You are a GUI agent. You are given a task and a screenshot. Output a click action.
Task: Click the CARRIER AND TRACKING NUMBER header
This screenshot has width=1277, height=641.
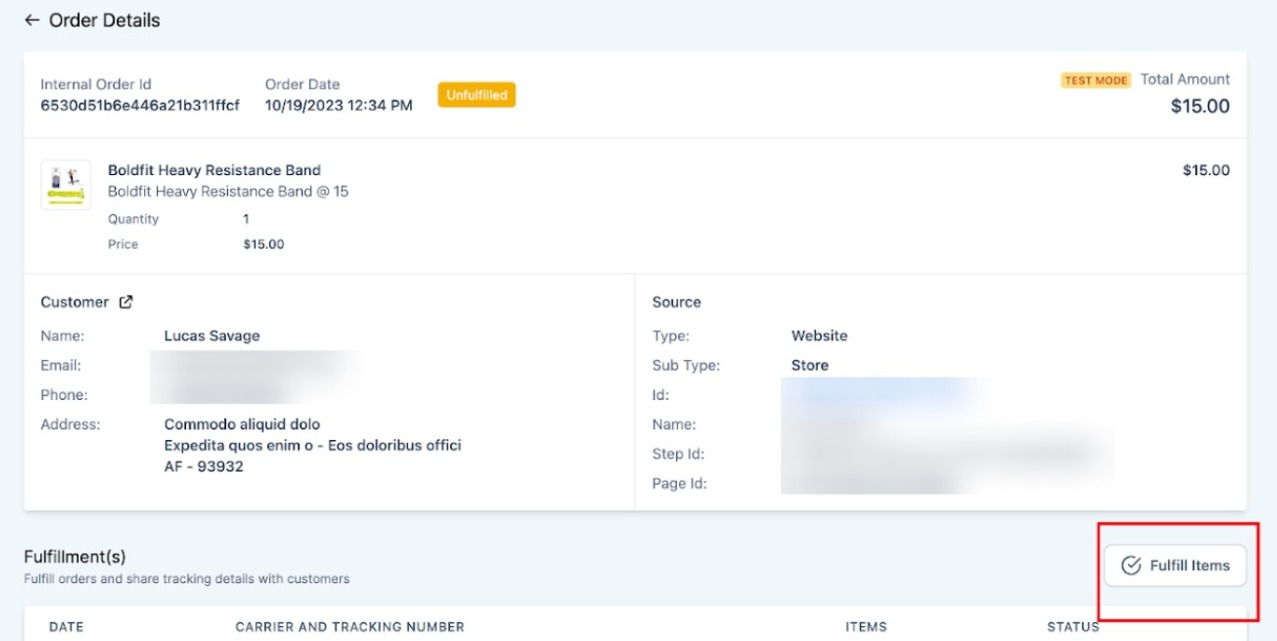[350, 627]
